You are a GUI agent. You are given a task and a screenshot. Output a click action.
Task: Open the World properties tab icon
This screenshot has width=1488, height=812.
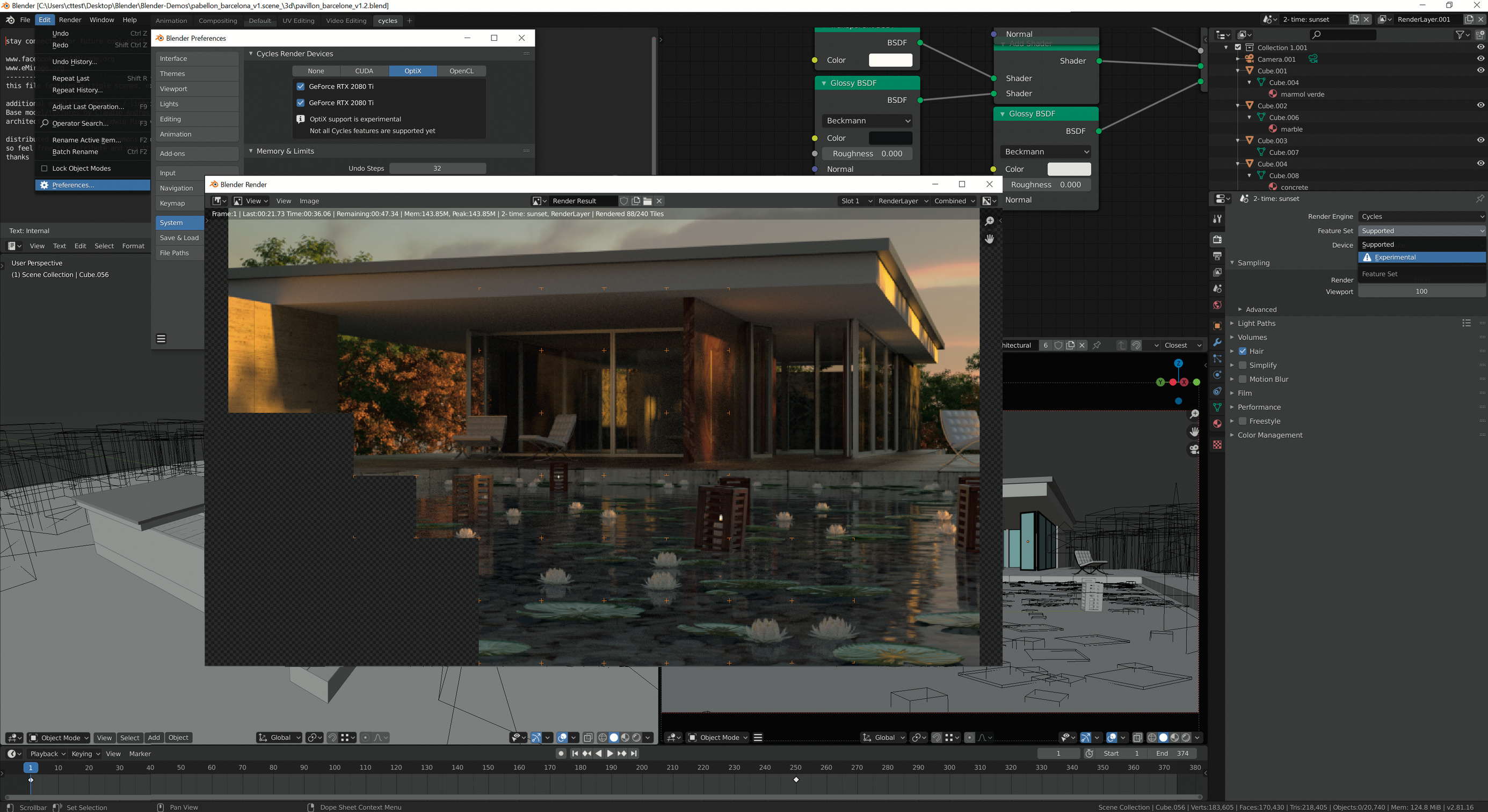click(x=1217, y=305)
